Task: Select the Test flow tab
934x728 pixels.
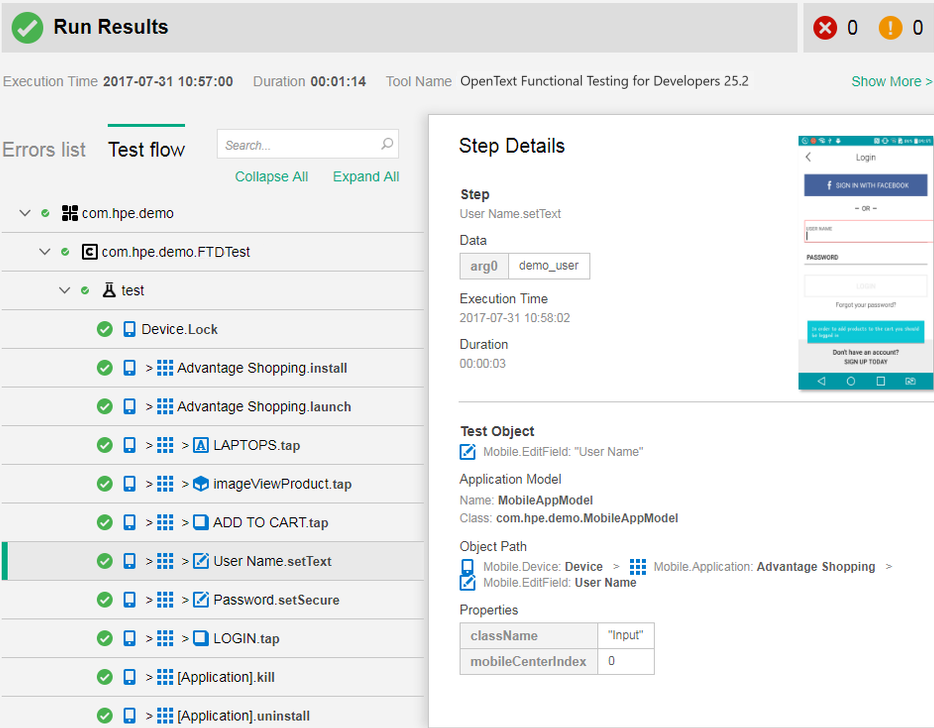Action: 146,150
